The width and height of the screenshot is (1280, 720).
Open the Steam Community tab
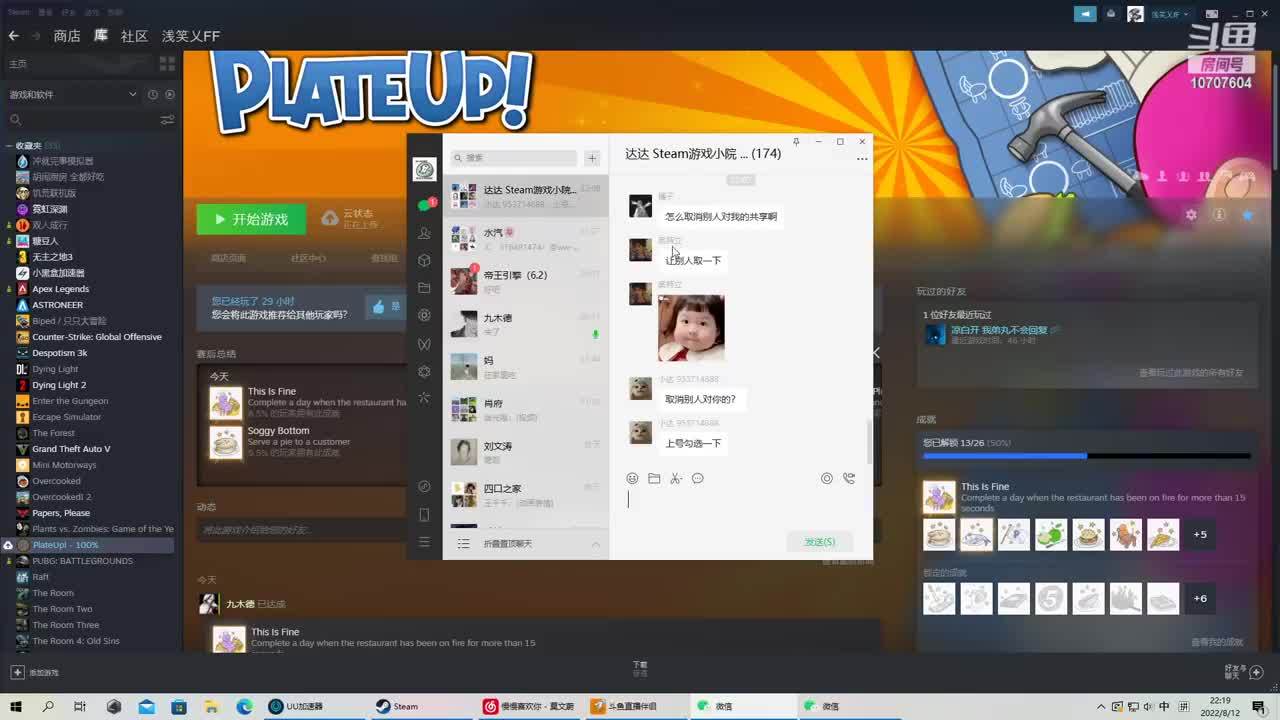[x=134, y=36]
